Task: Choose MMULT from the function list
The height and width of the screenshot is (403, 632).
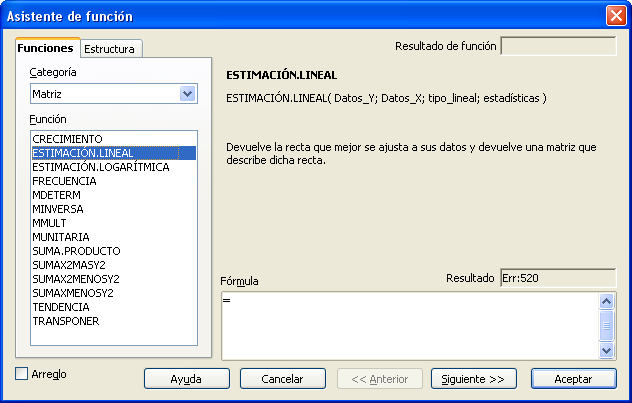Action: (52, 223)
